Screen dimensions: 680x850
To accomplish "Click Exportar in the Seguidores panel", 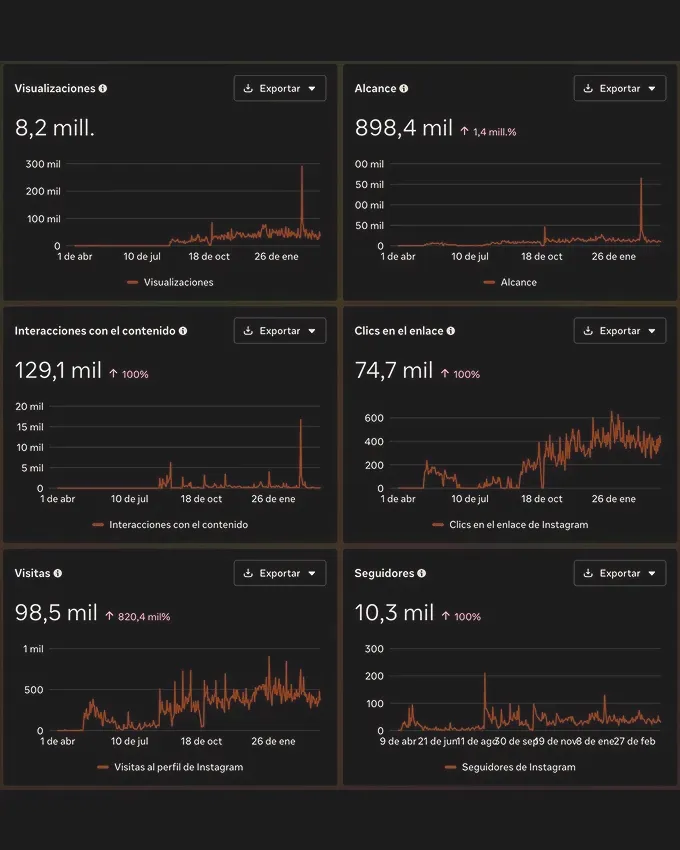I will 620,573.
